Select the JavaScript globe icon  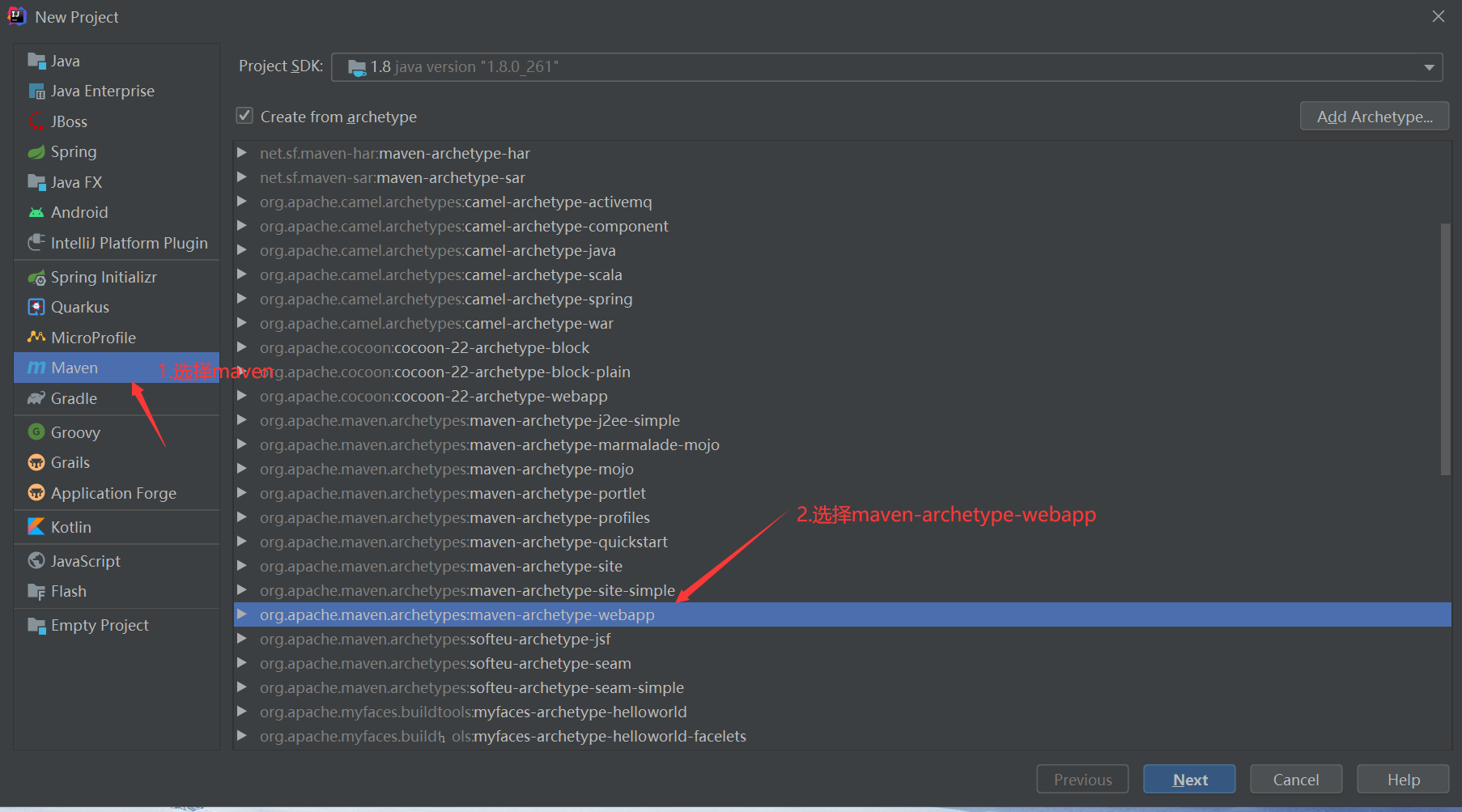tap(36, 561)
